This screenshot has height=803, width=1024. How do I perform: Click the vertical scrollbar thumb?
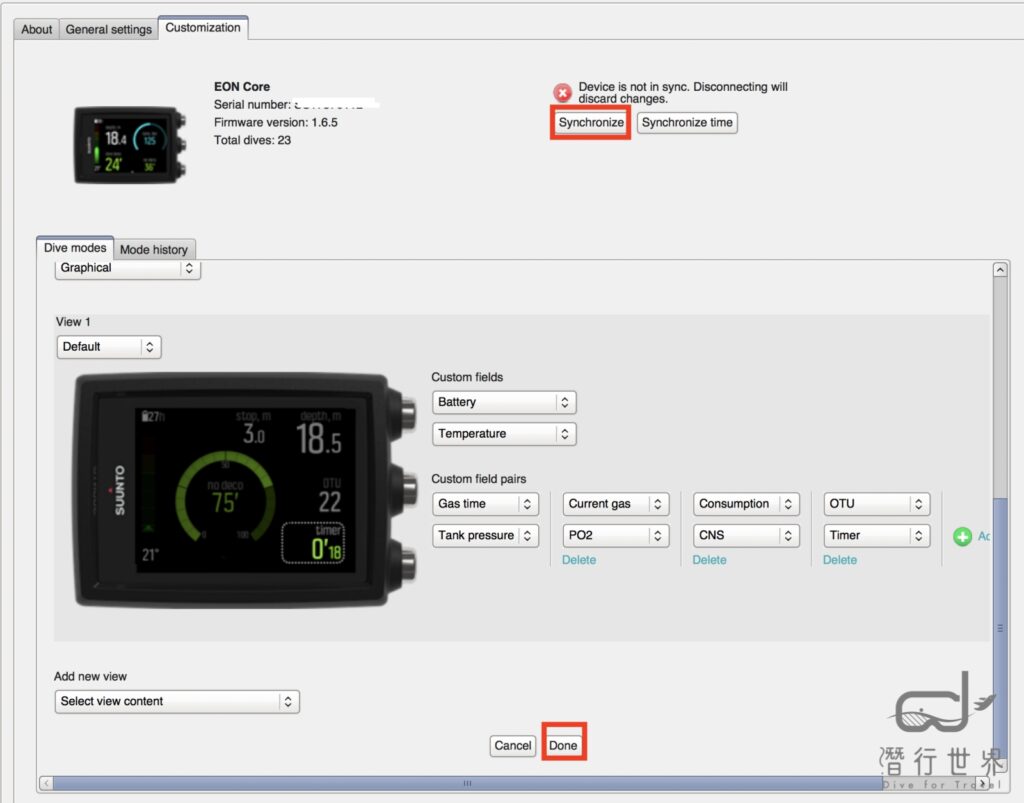pyautogui.click(x=1000, y=627)
